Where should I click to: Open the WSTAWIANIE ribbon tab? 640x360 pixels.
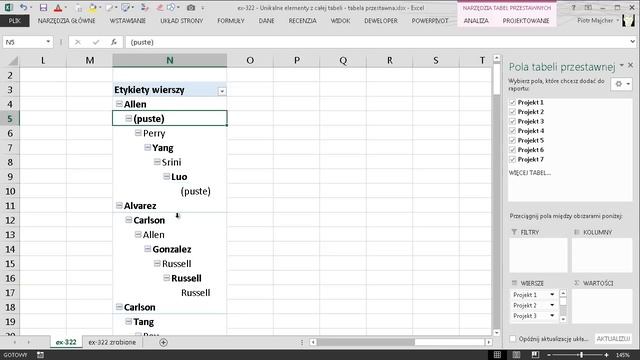127,20
